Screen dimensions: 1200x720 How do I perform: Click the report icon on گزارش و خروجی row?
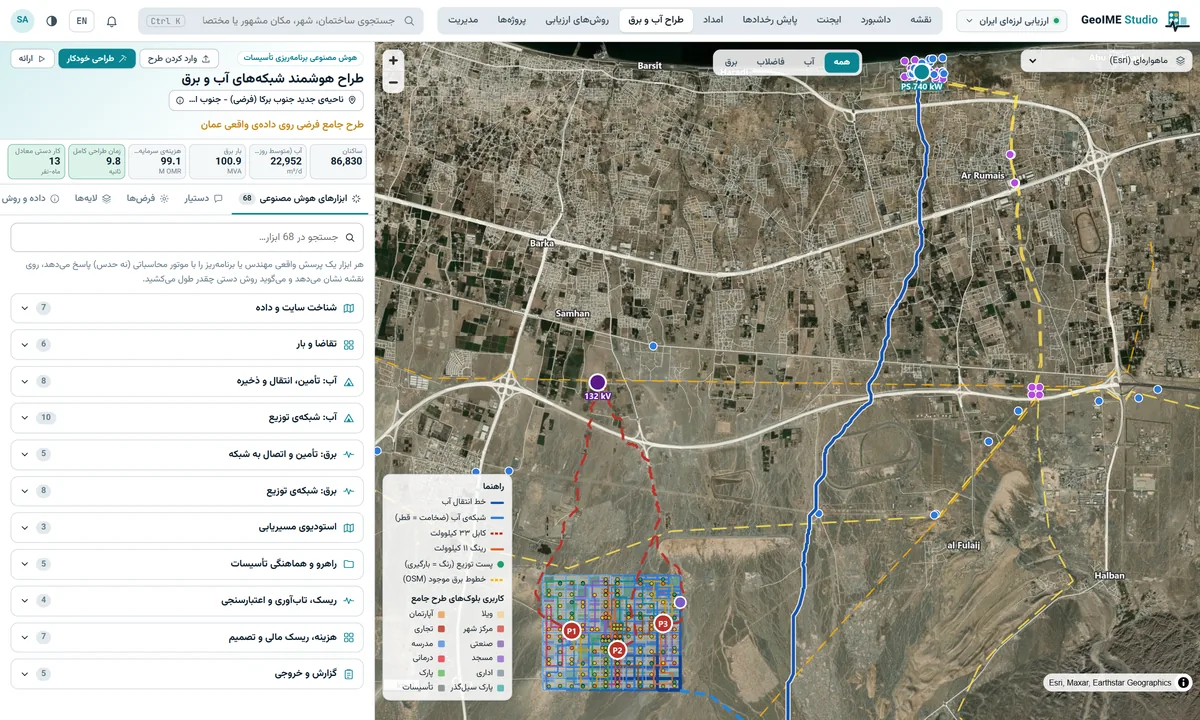click(x=349, y=674)
